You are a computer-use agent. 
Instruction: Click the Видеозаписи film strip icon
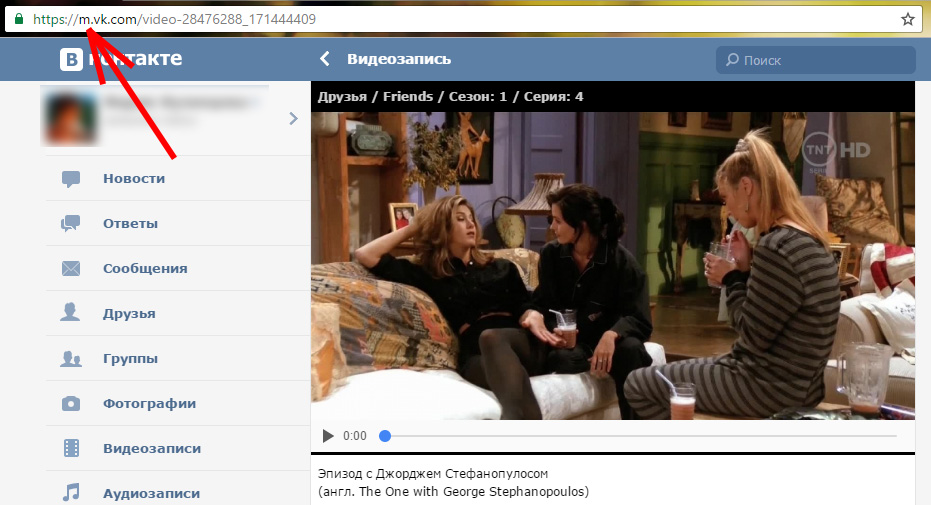point(71,449)
